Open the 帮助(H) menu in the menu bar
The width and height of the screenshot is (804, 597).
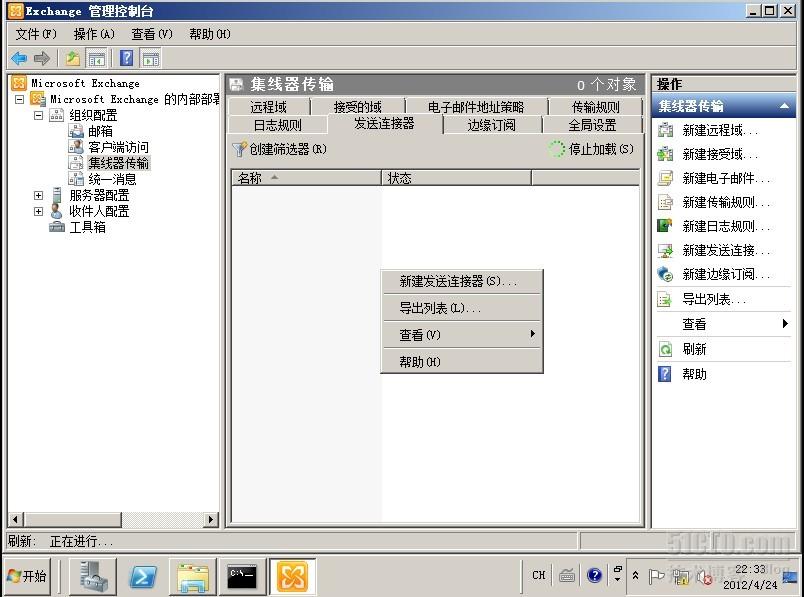[210, 34]
